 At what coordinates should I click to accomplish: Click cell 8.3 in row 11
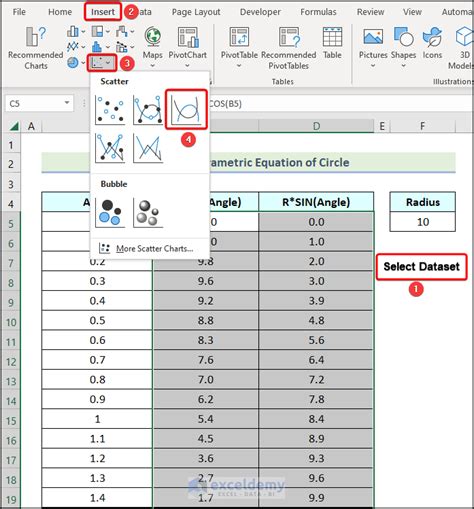tap(206, 340)
